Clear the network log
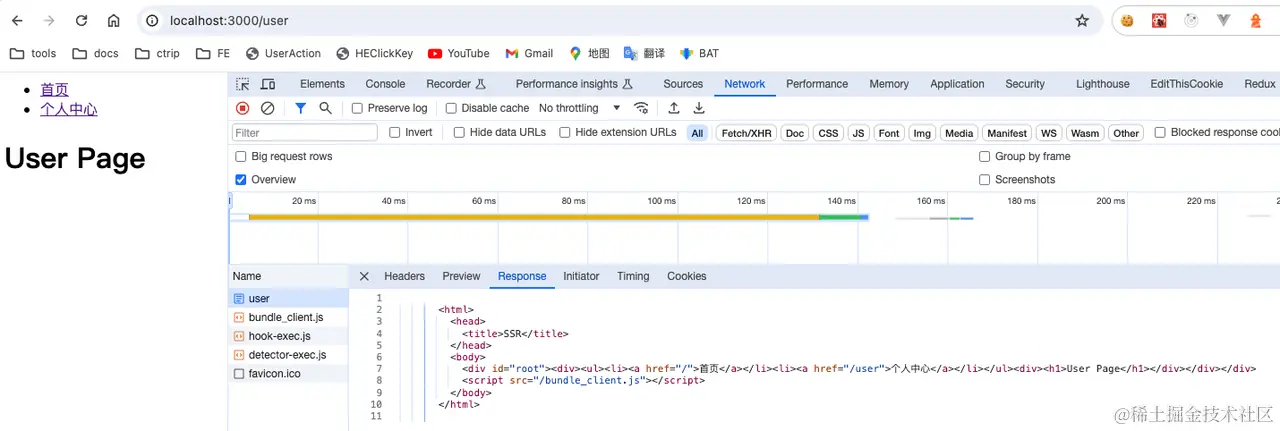The width and height of the screenshot is (1280, 431). [267, 108]
